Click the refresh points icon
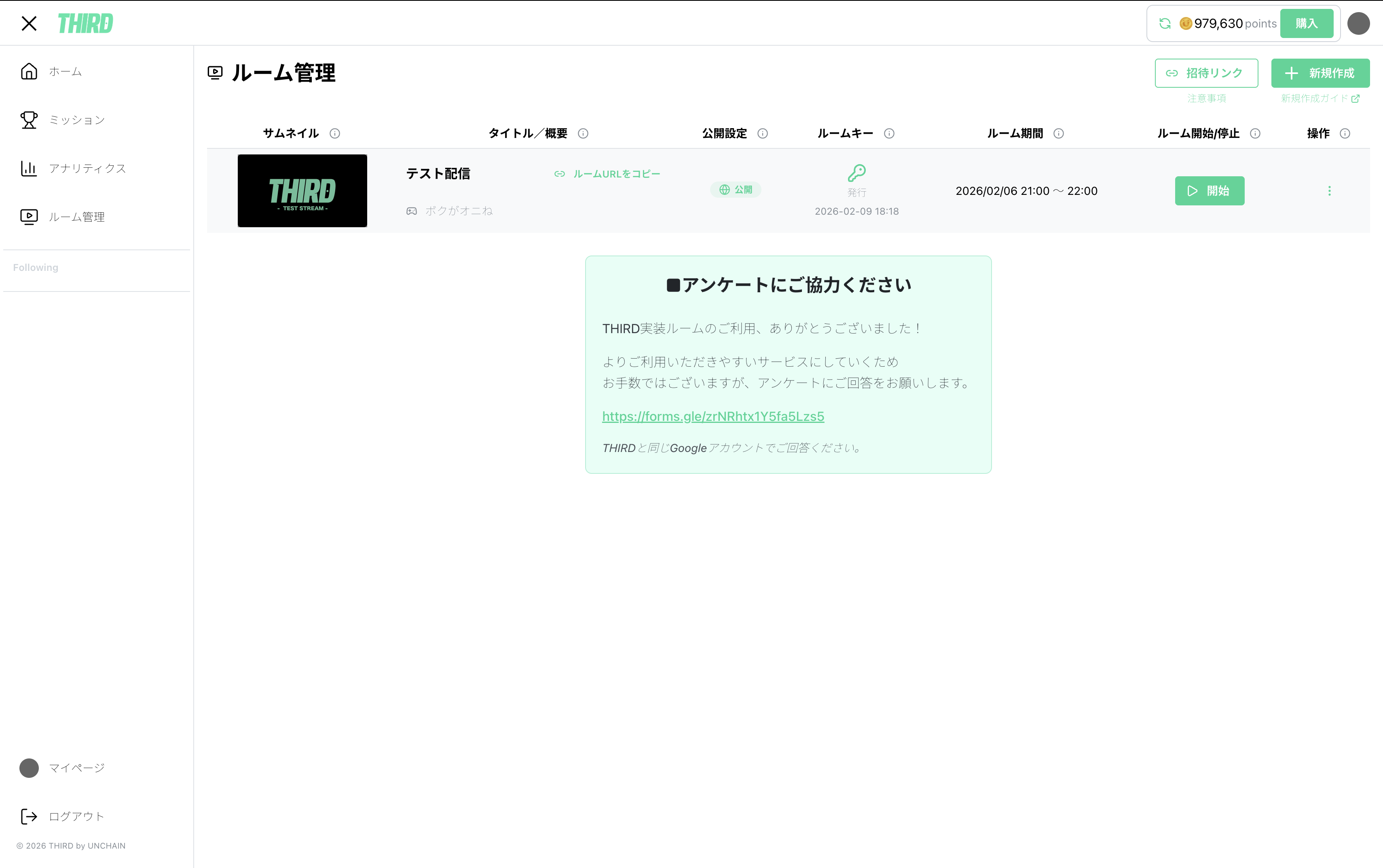Viewport: 1383px width, 868px height. [1164, 23]
